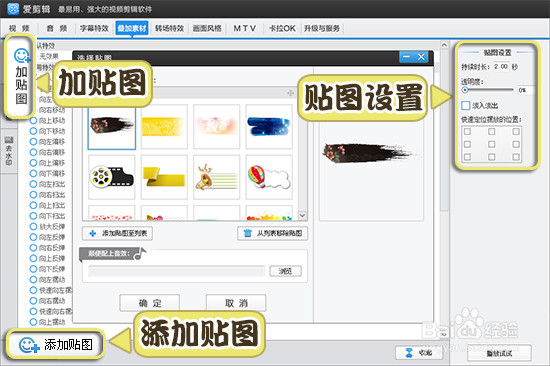
Task: Select the pink pastel sticker thumbnail
Action: click(x=216, y=127)
